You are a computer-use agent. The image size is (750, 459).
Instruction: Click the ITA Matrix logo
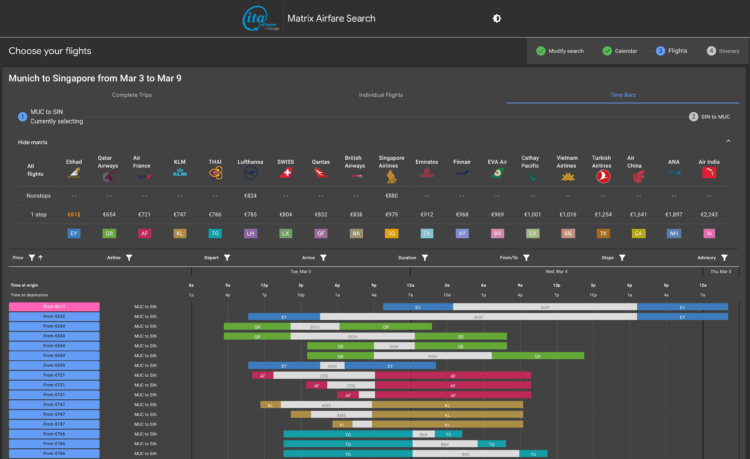[262, 18]
